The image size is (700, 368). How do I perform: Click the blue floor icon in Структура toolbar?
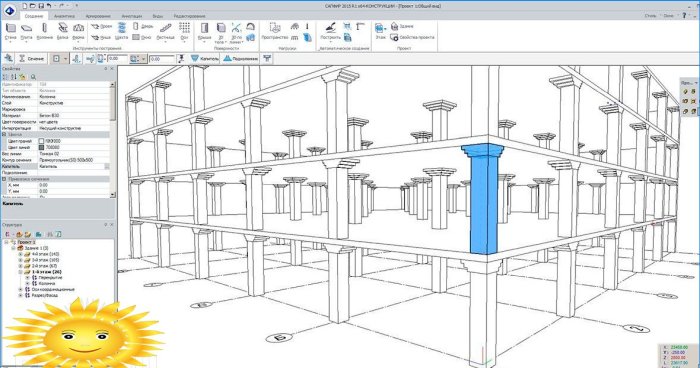39,234
